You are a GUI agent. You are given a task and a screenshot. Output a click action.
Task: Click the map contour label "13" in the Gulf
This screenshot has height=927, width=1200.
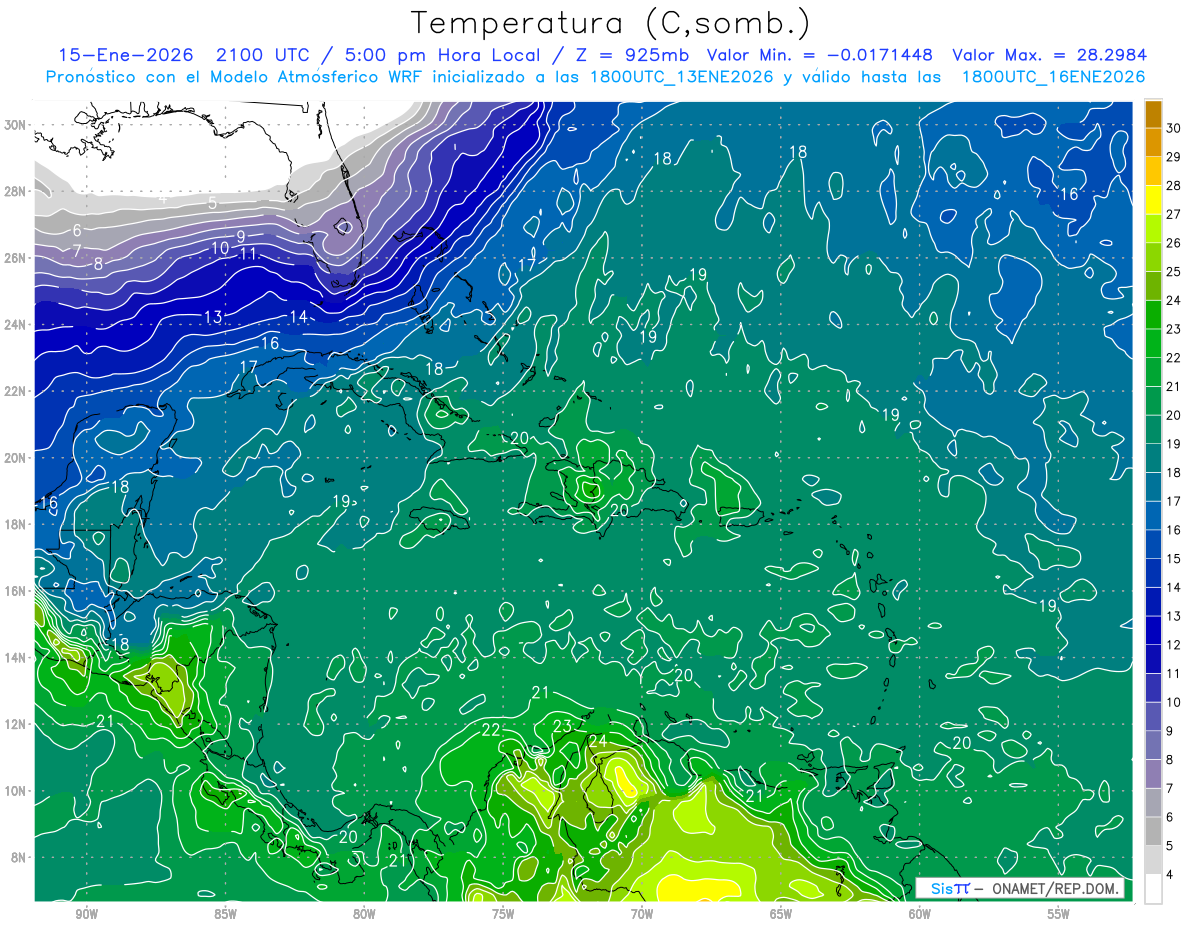point(212,317)
